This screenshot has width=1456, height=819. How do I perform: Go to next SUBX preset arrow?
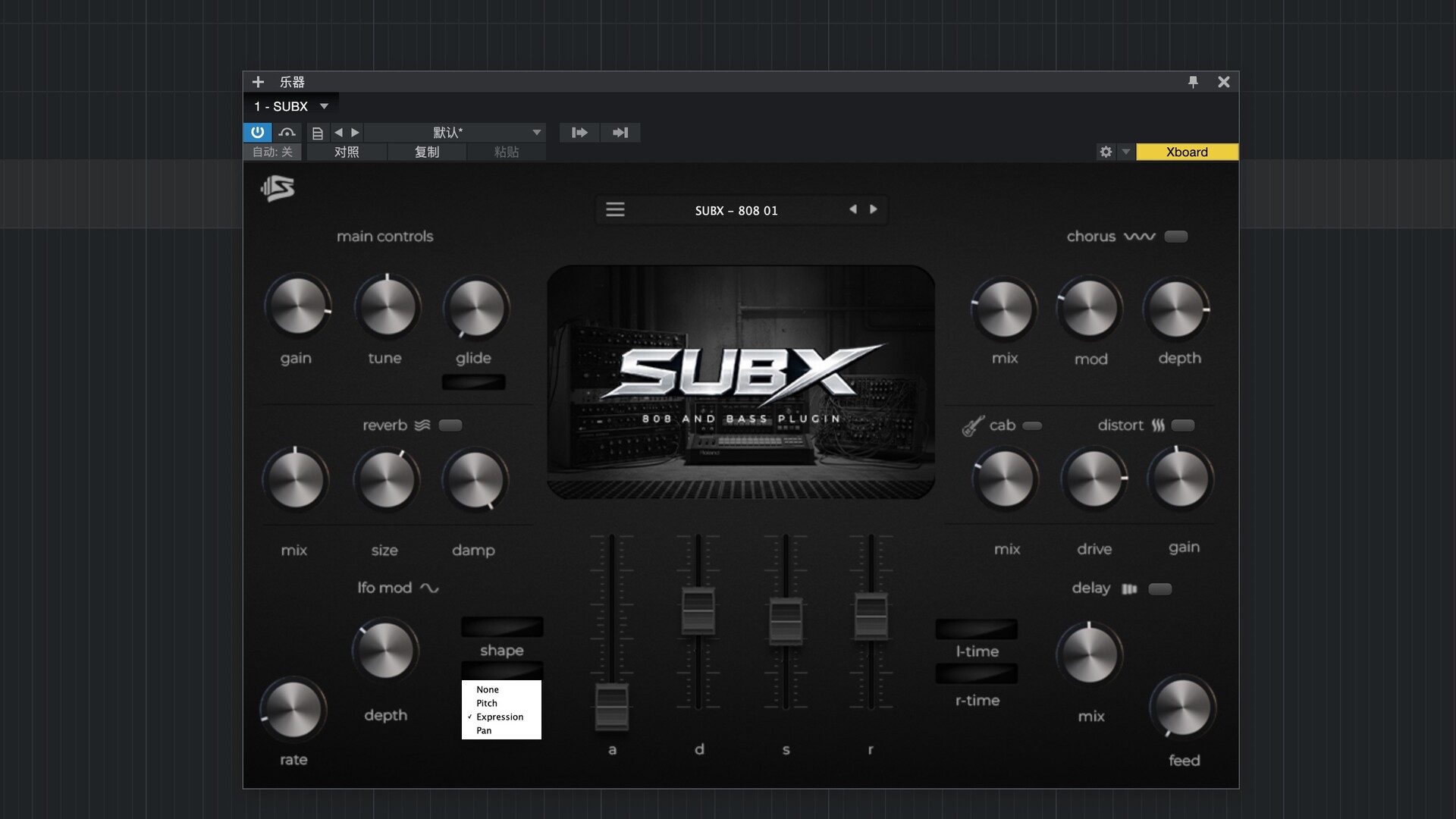click(x=874, y=209)
